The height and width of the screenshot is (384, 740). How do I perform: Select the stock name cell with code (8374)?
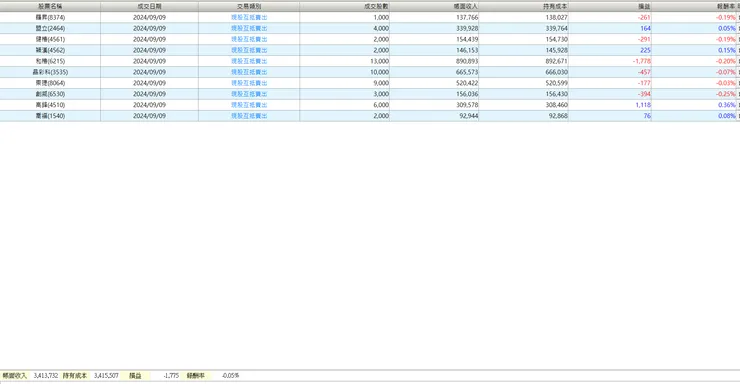coord(50,17)
